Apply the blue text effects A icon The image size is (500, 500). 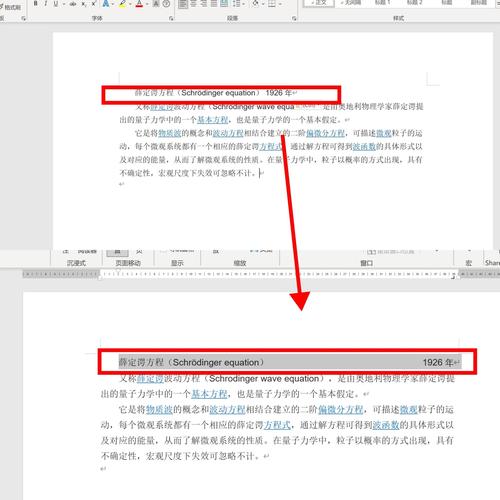click(x=105, y=4)
